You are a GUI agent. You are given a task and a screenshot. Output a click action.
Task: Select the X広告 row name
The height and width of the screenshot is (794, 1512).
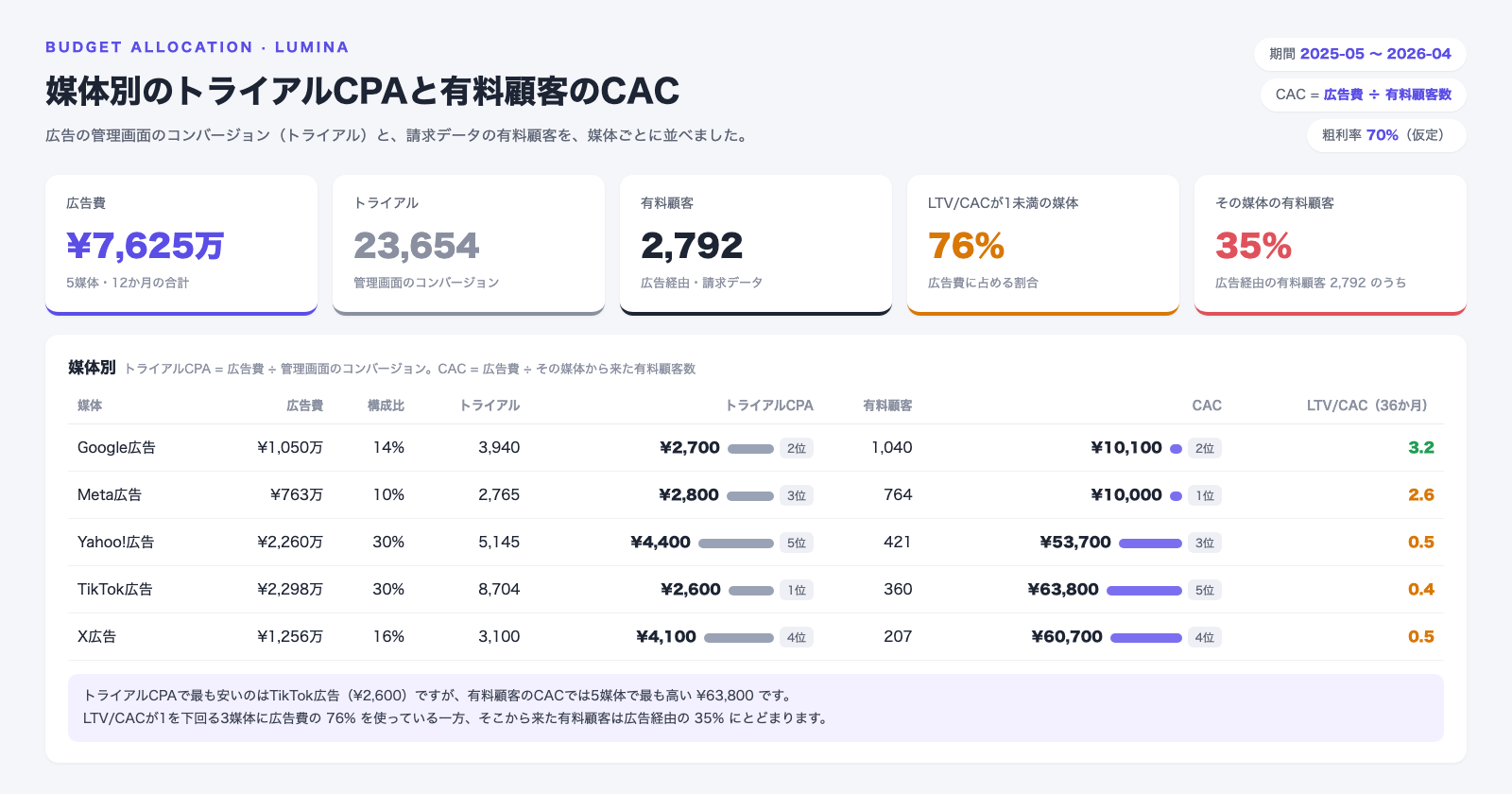click(96, 637)
